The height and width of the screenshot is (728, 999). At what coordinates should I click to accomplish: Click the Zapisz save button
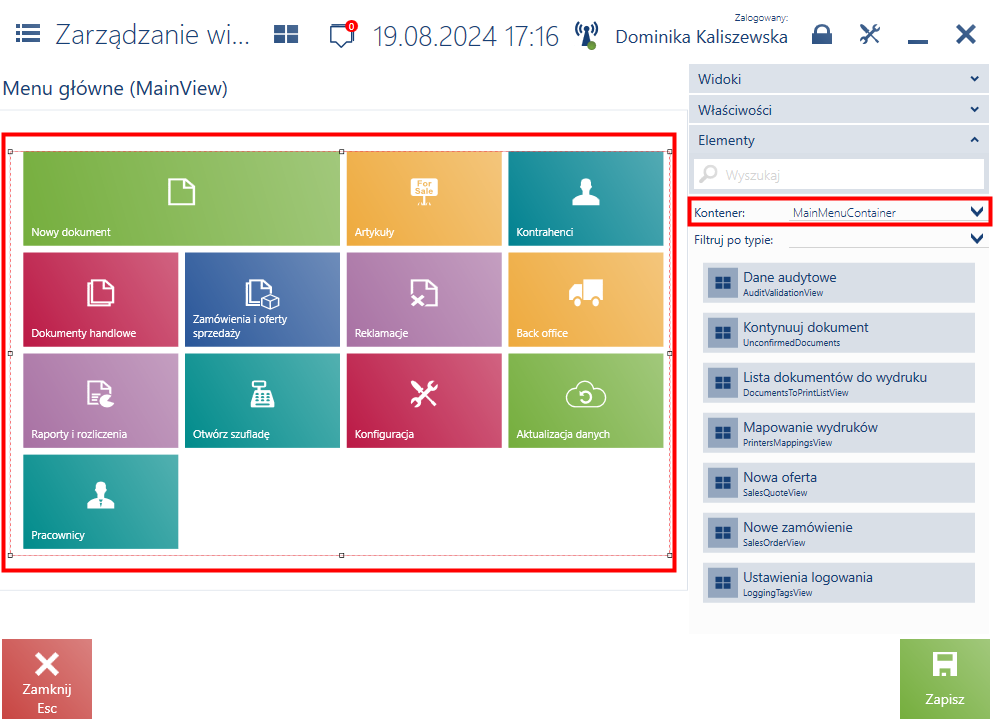(944, 679)
